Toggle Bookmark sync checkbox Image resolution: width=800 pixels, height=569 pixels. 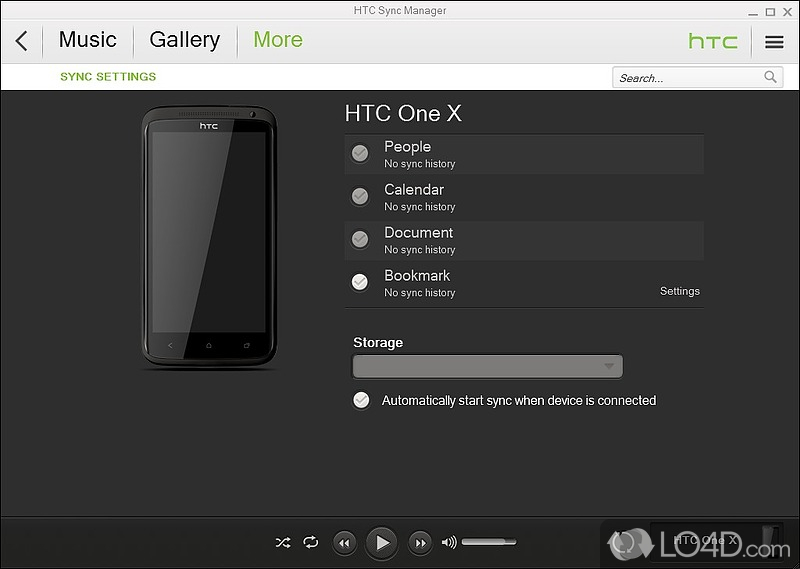click(x=360, y=282)
